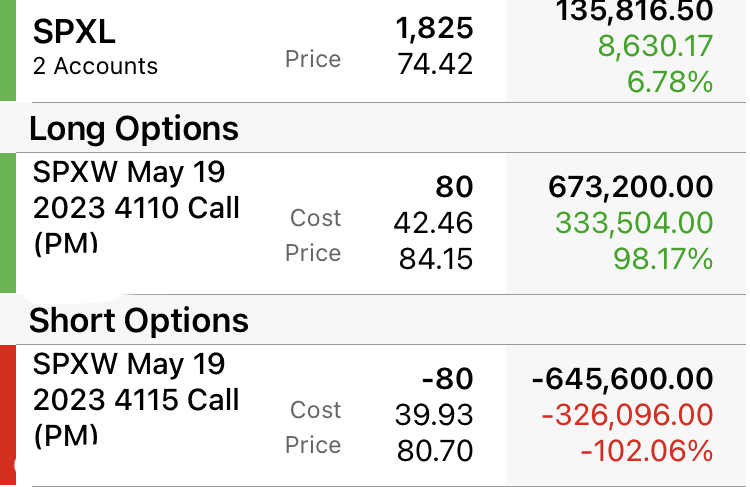This screenshot has height=487, width=750.
Task: Tap the 333,504.00 unrealized gain
Action: coord(634,223)
